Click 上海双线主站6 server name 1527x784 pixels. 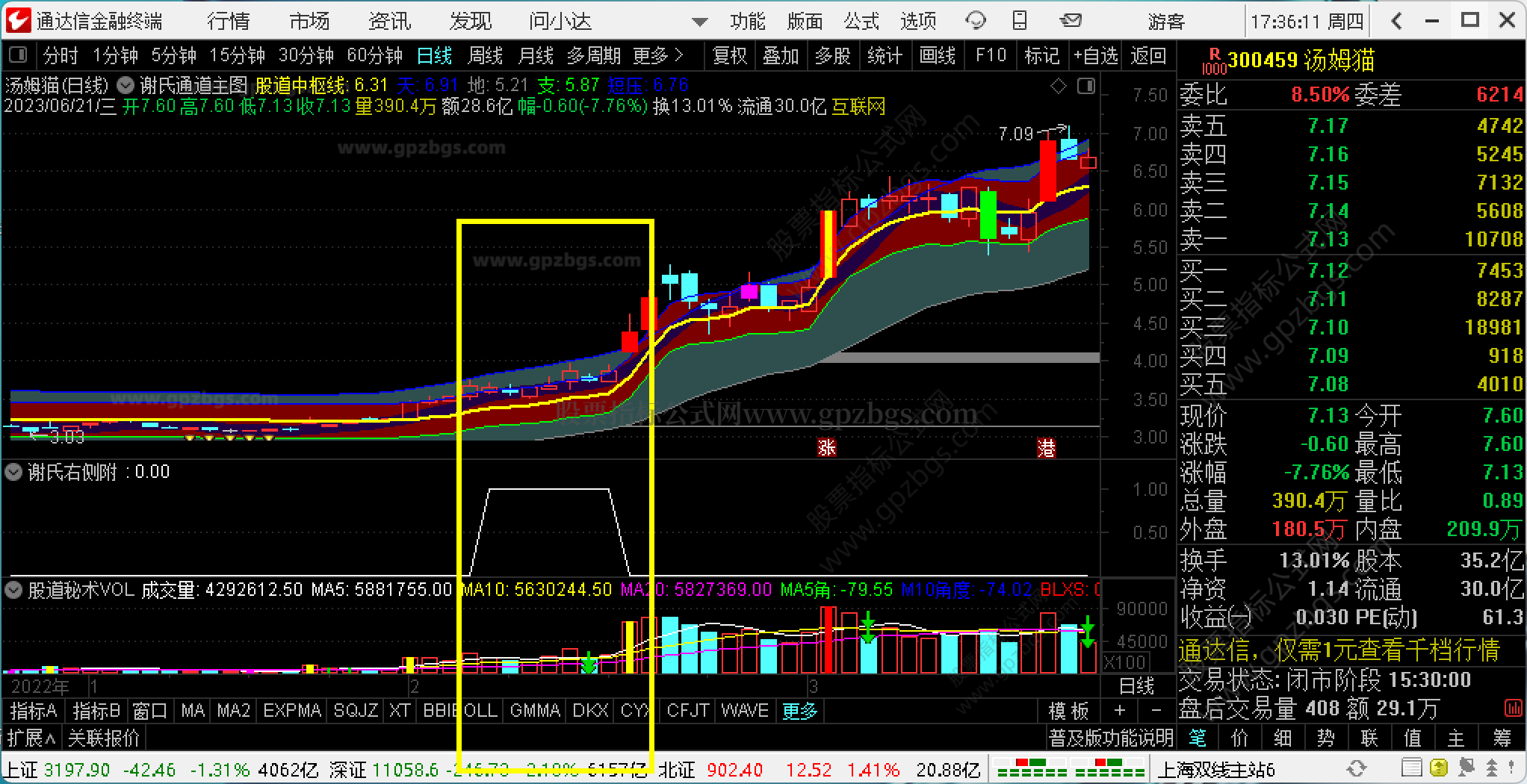(x=1217, y=768)
